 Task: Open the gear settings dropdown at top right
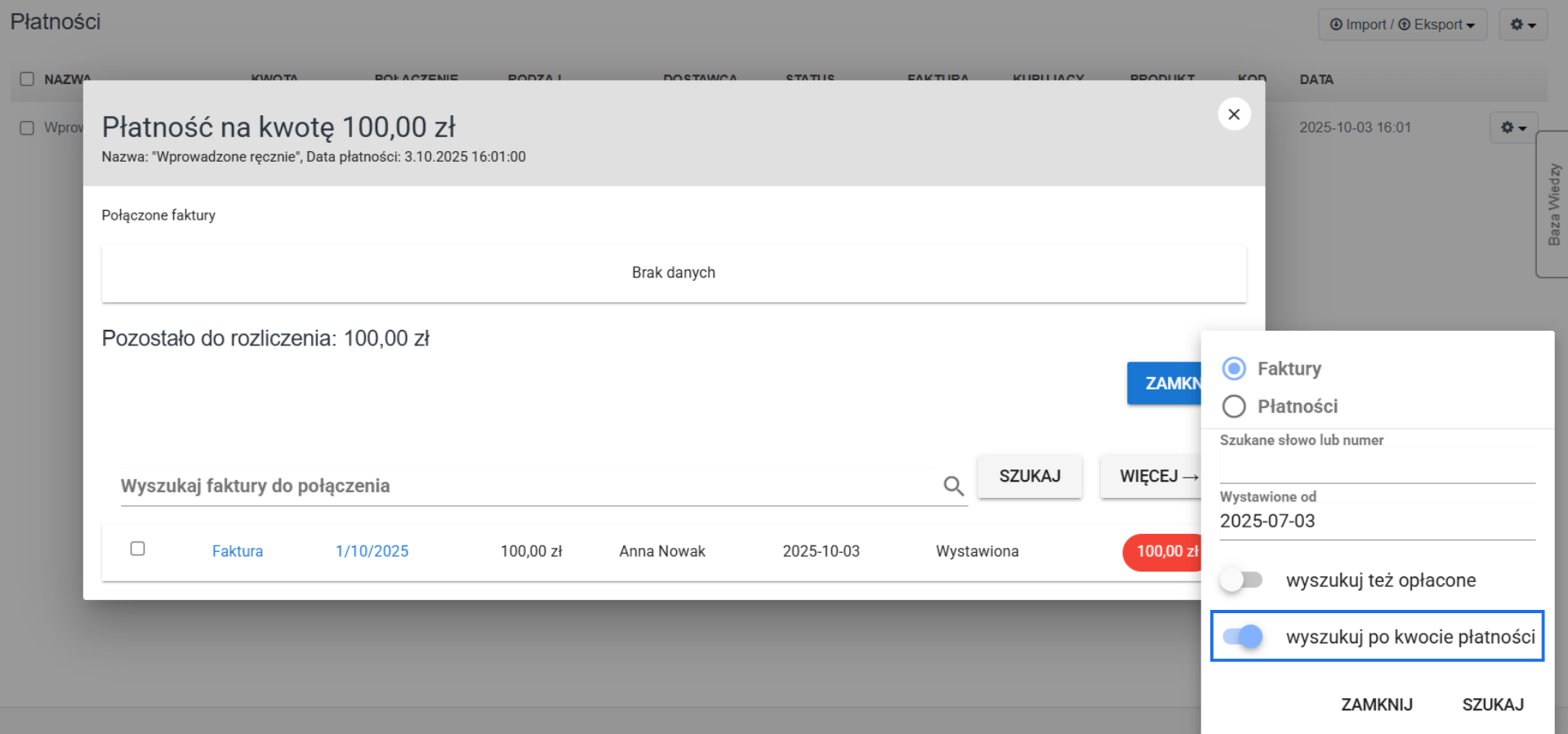(x=1523, y=24)
